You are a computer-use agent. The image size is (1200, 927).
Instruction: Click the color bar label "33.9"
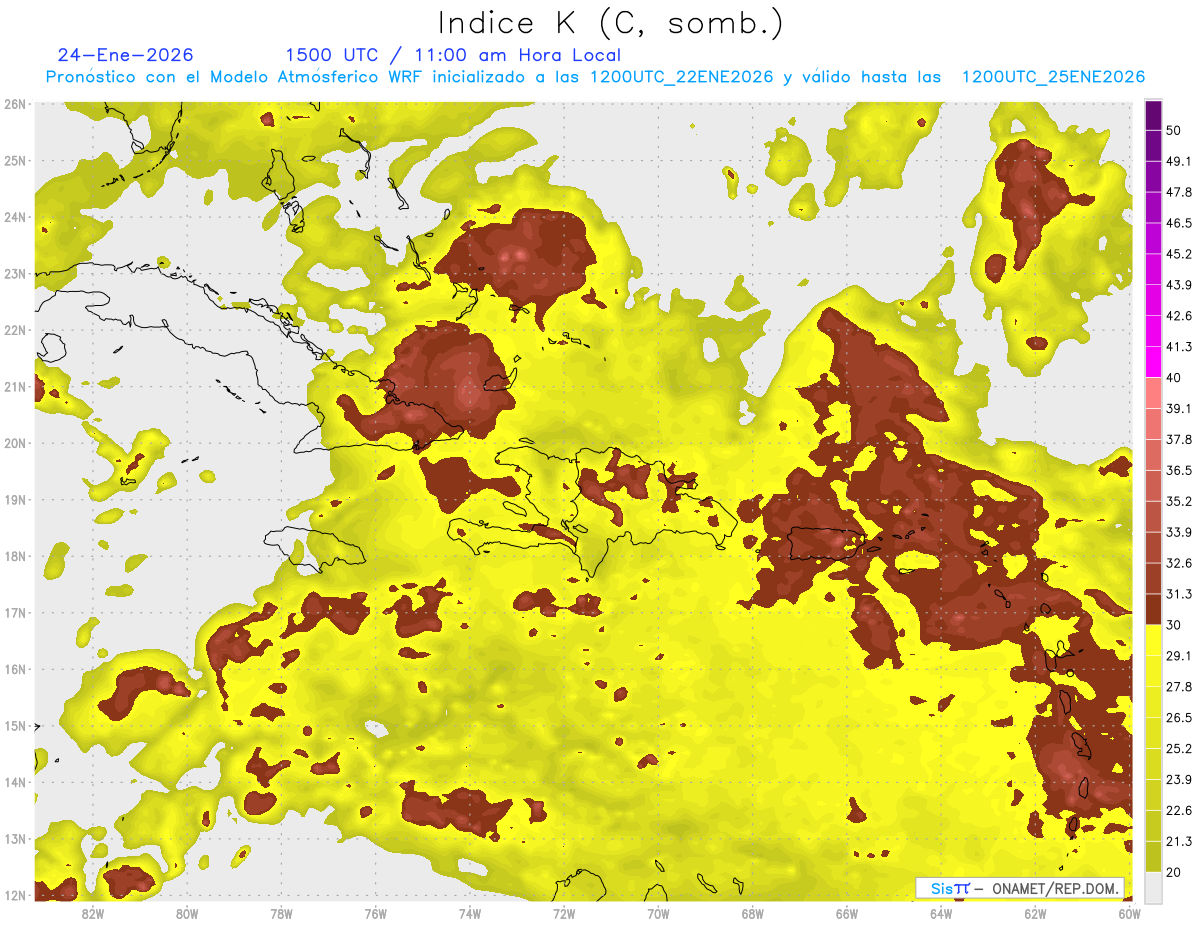pyautogui.click(x=1178, y=532)
